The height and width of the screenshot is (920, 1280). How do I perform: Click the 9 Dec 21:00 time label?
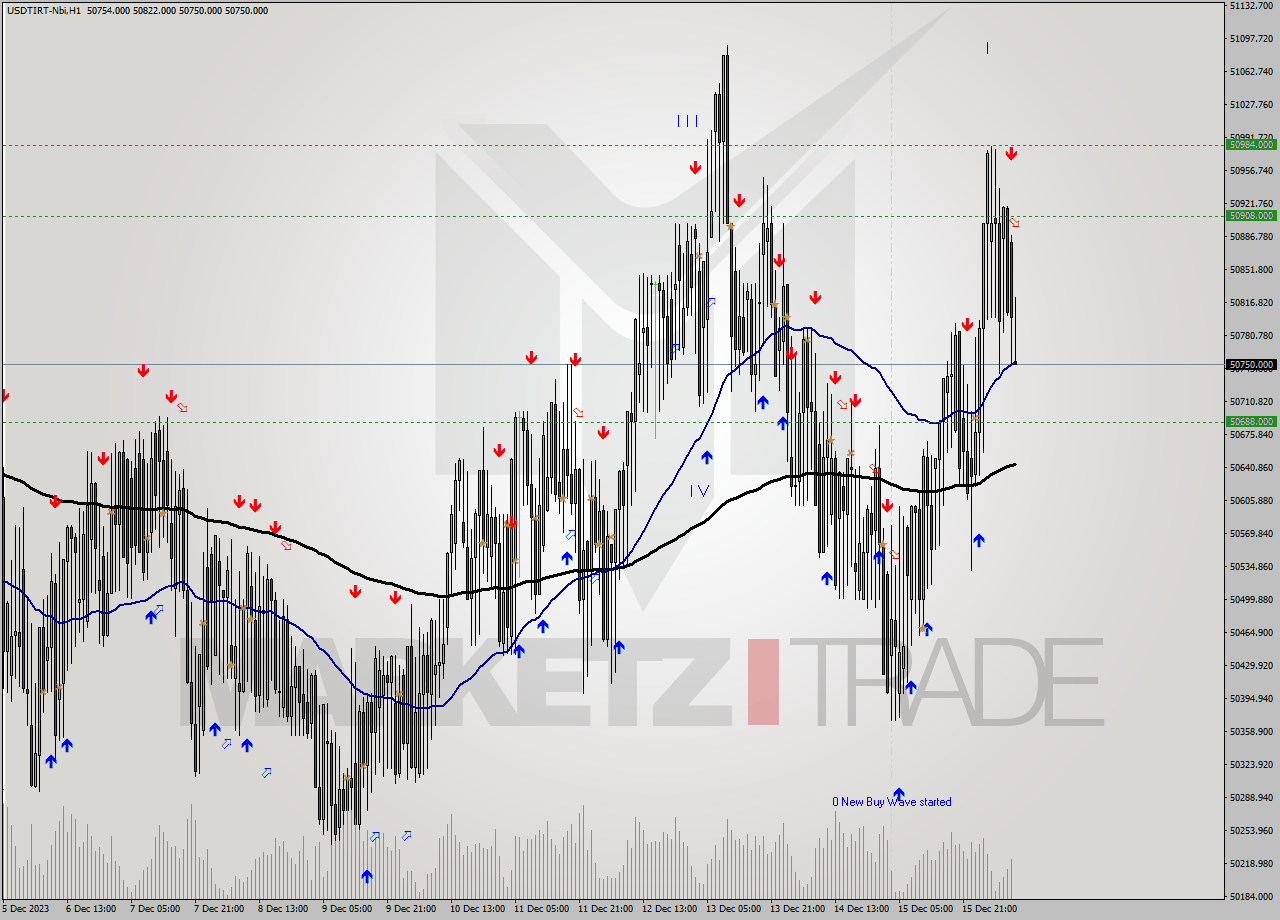coord(410,909)
